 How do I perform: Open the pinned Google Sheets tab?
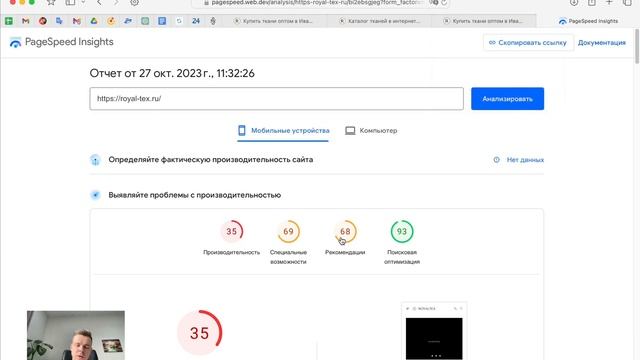coord(9,21)
